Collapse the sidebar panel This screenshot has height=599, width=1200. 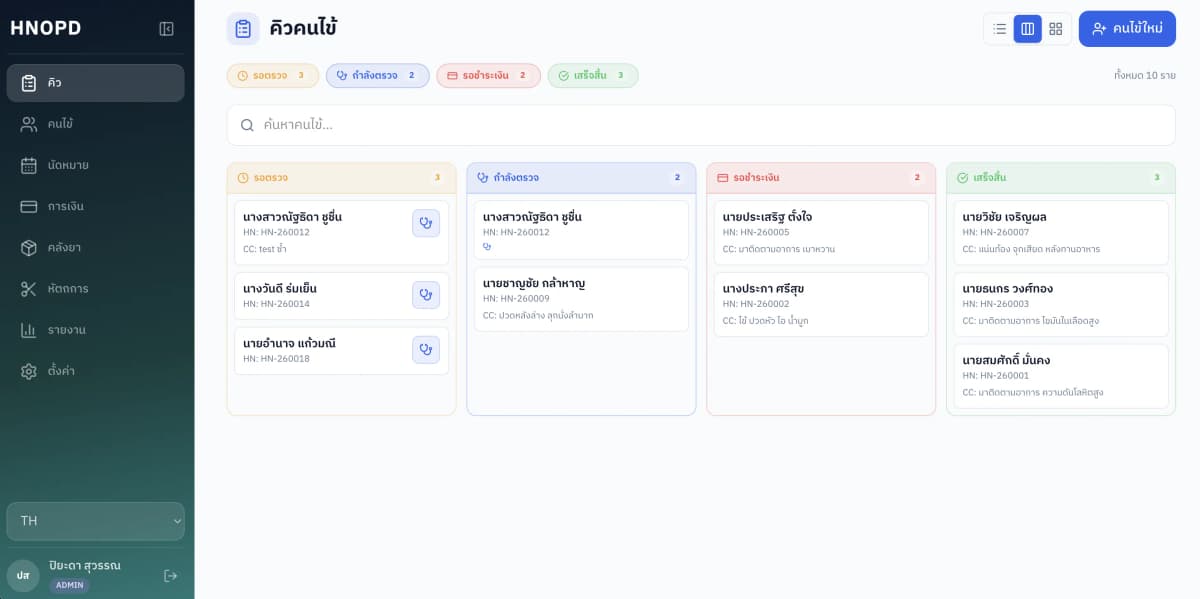point(167,29)
